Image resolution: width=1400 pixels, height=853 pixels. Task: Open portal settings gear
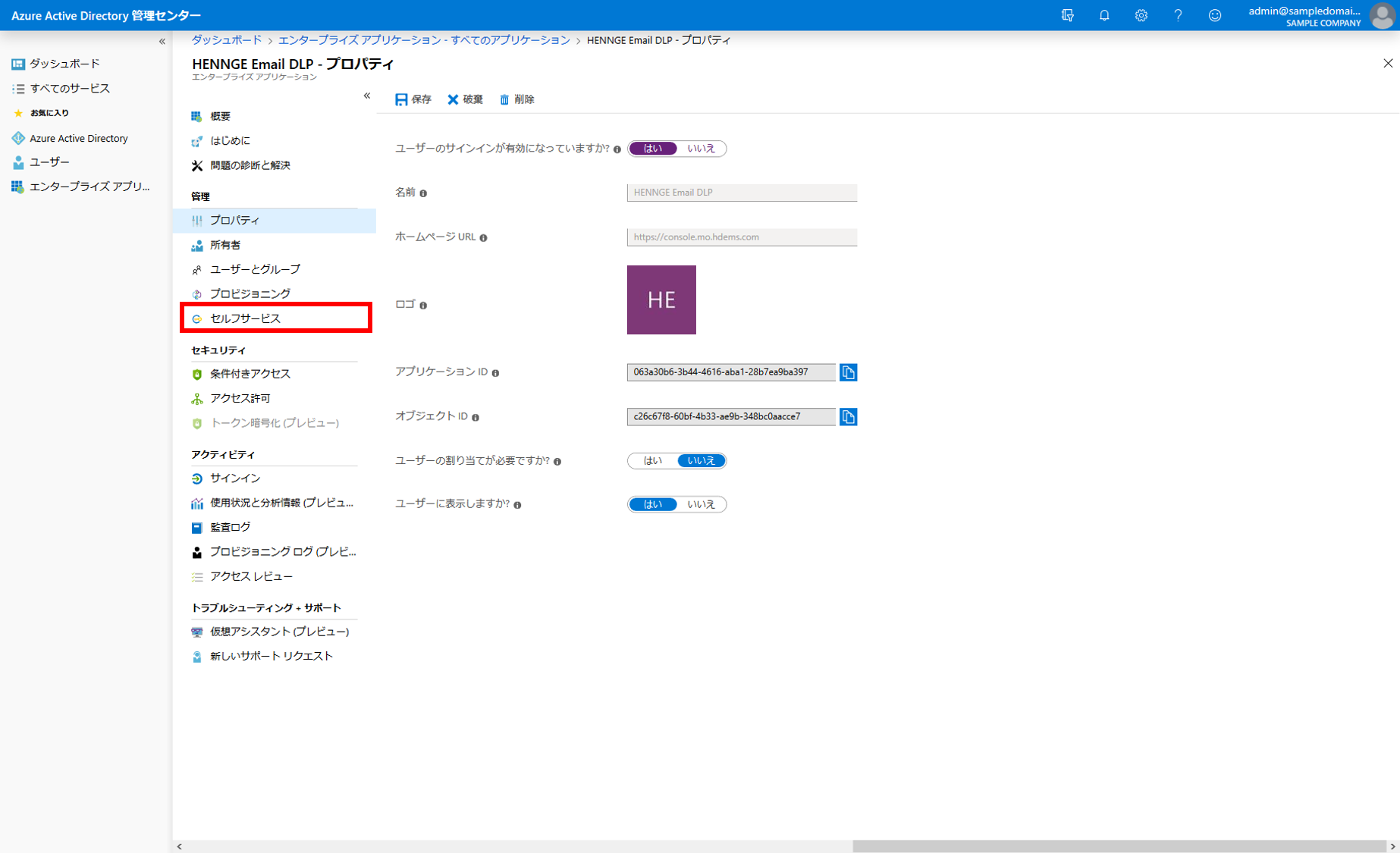1141,15
